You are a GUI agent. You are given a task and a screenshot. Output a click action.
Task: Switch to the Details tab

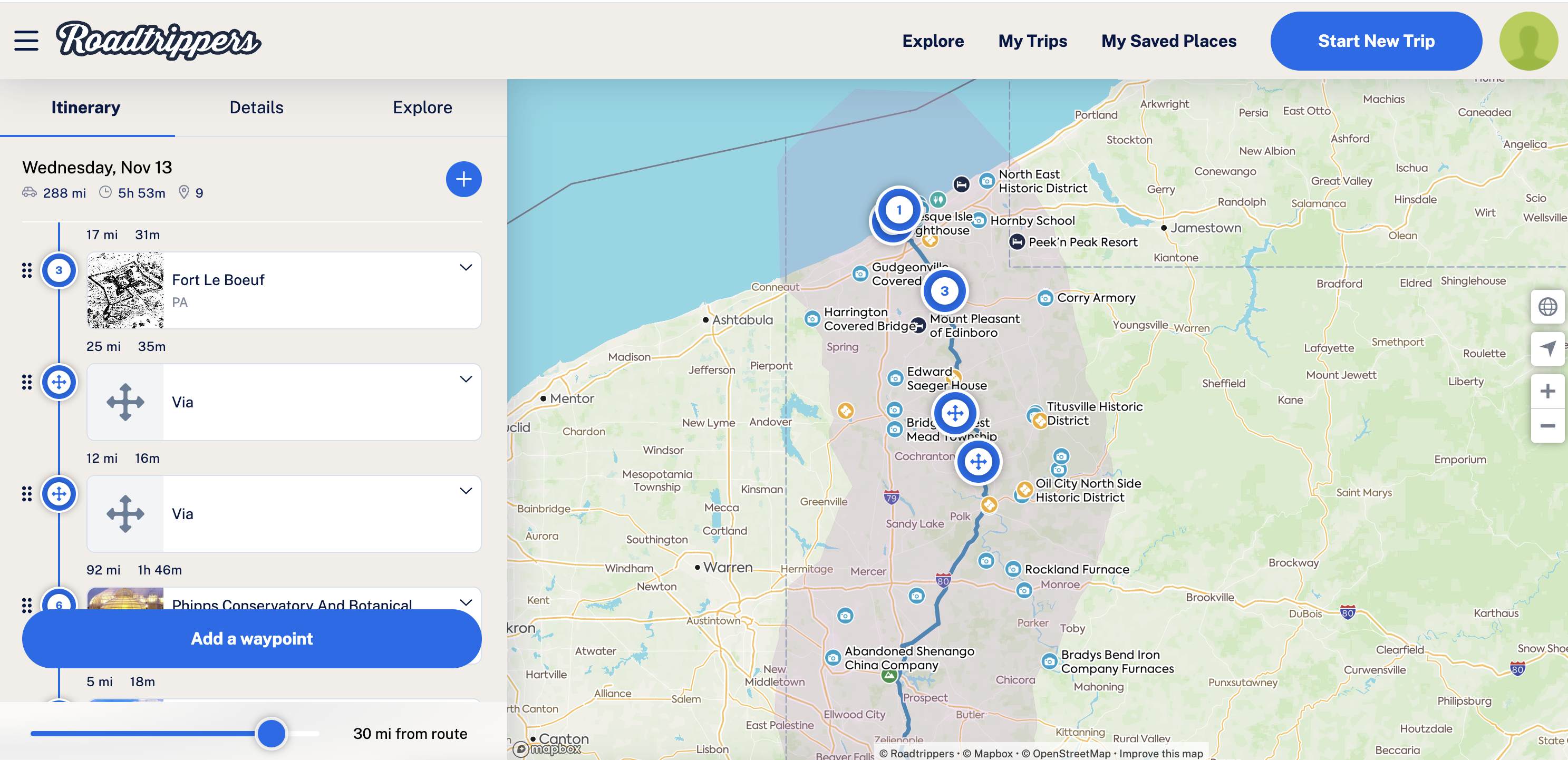coord(256,107)
